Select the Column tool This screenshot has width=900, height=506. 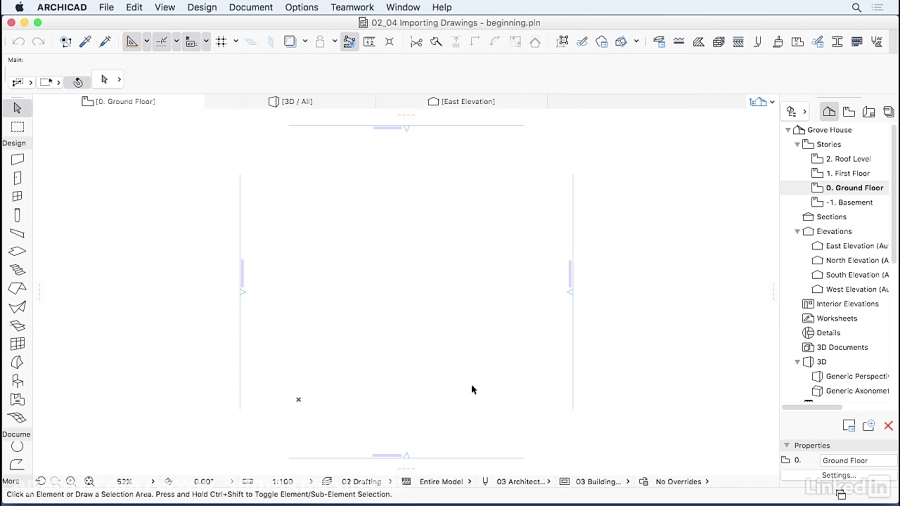point(17,215)
